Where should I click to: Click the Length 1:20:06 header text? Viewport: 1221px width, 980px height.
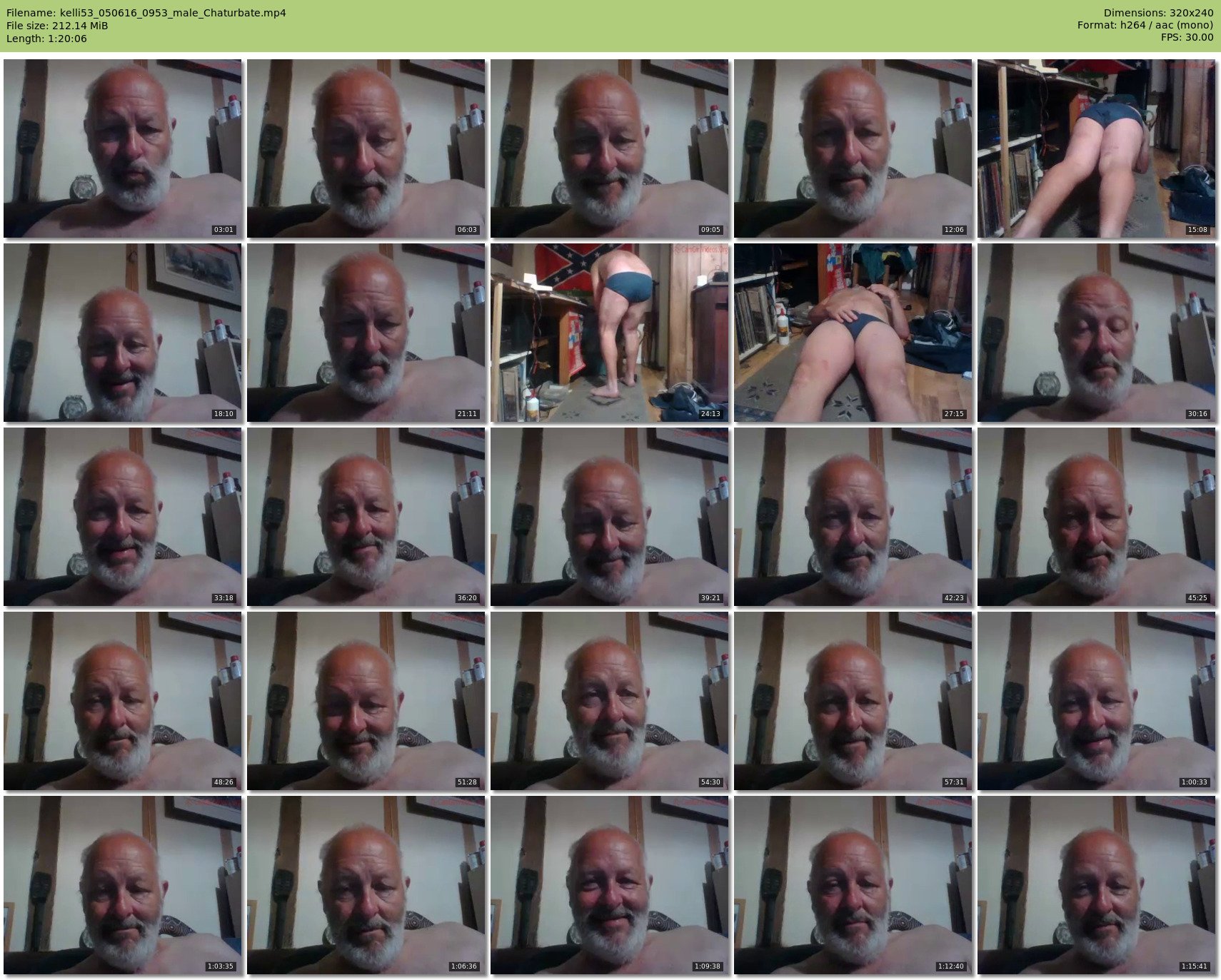click(46, 39)
